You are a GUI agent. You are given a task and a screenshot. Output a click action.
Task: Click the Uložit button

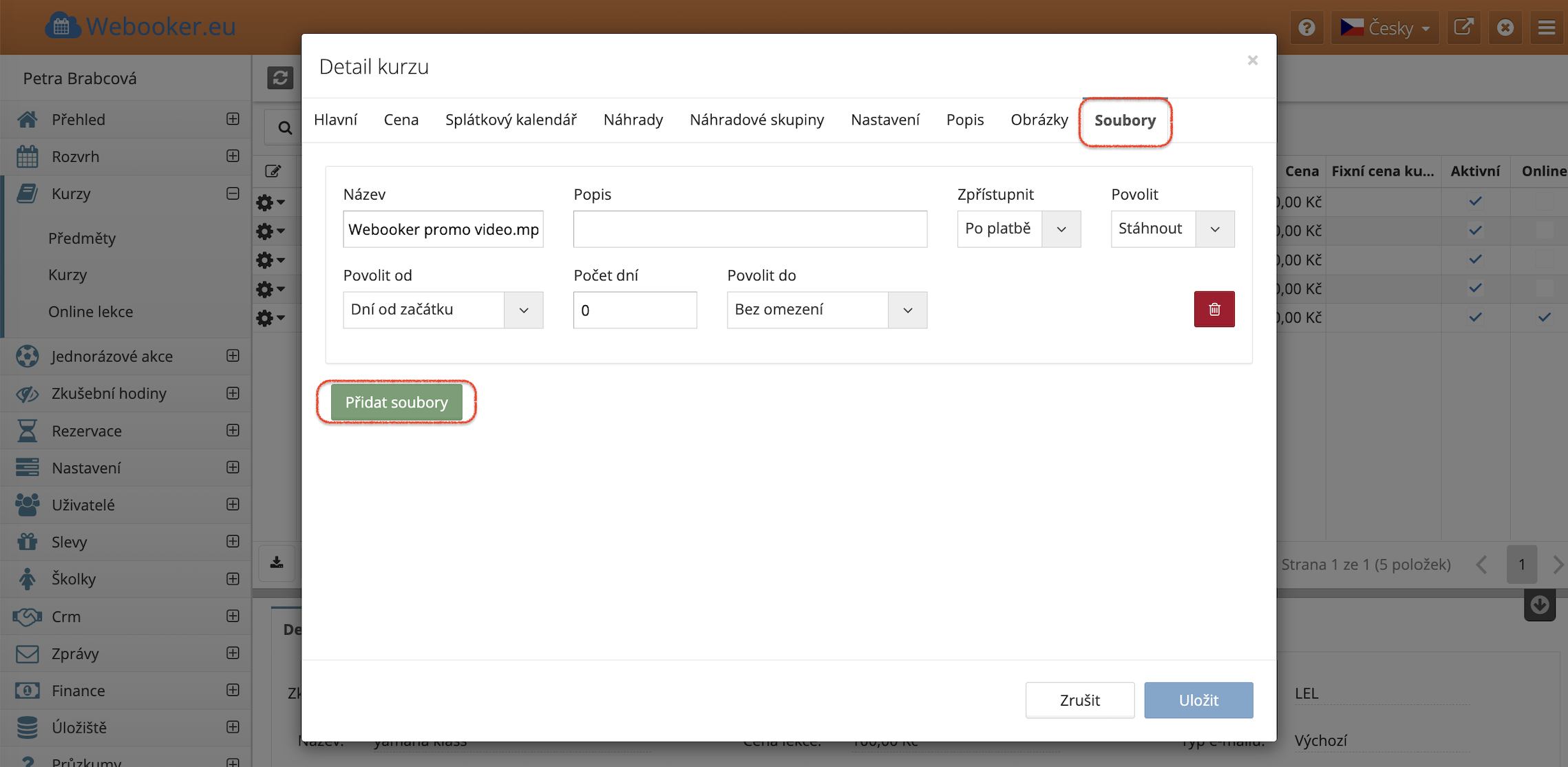tap(1198, 700)
